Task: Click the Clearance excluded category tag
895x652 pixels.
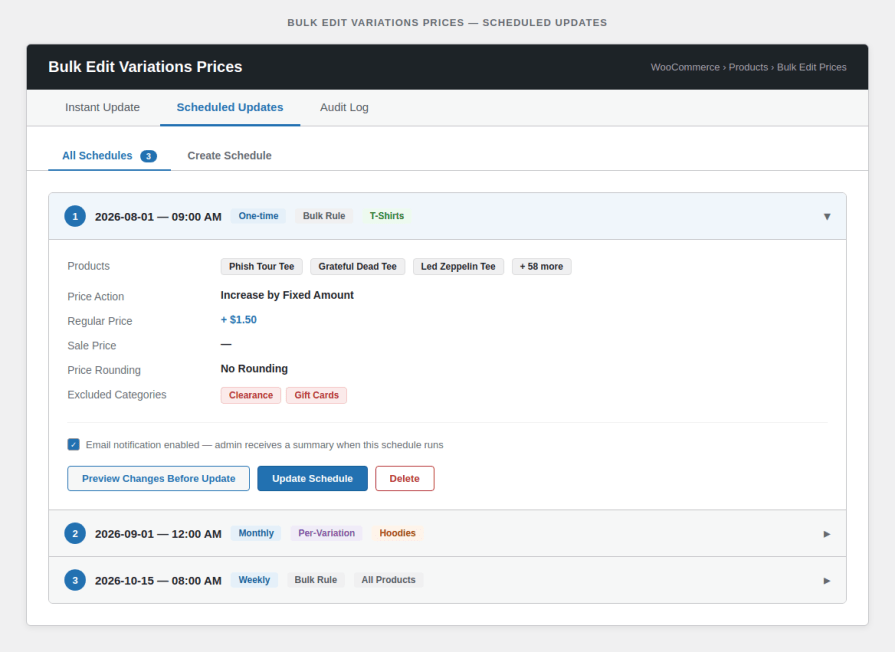Action: [x=251, y=395]
